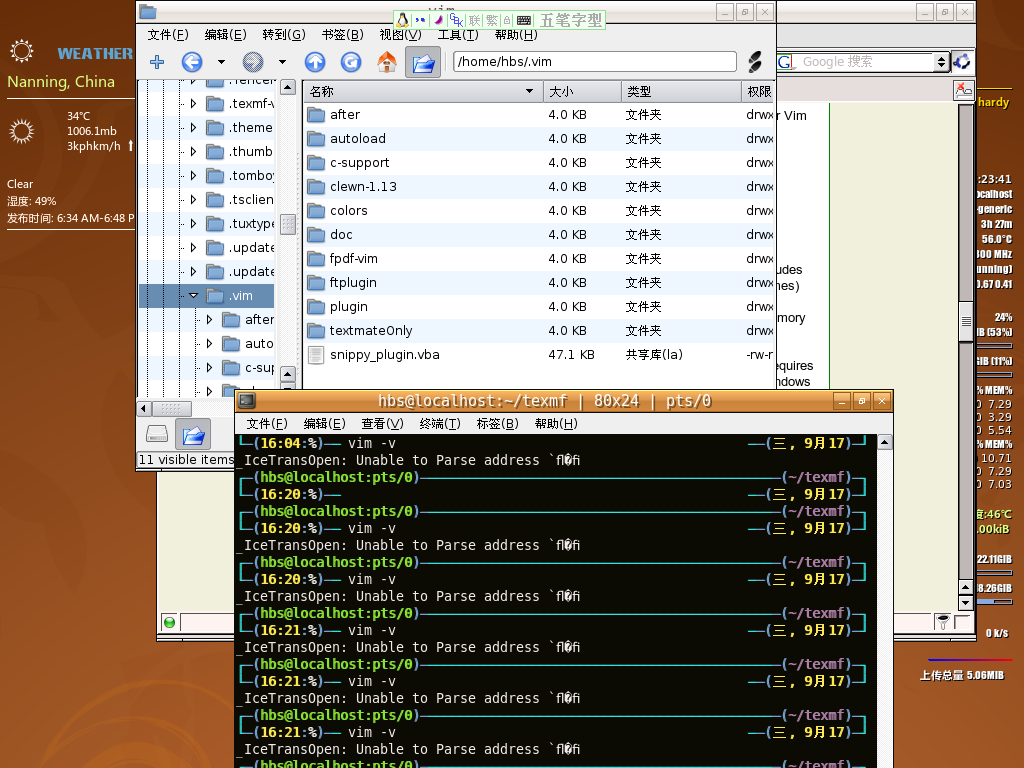
Task: Click the terminal scrollbar up arrow
Action: [x=884, y=443]
